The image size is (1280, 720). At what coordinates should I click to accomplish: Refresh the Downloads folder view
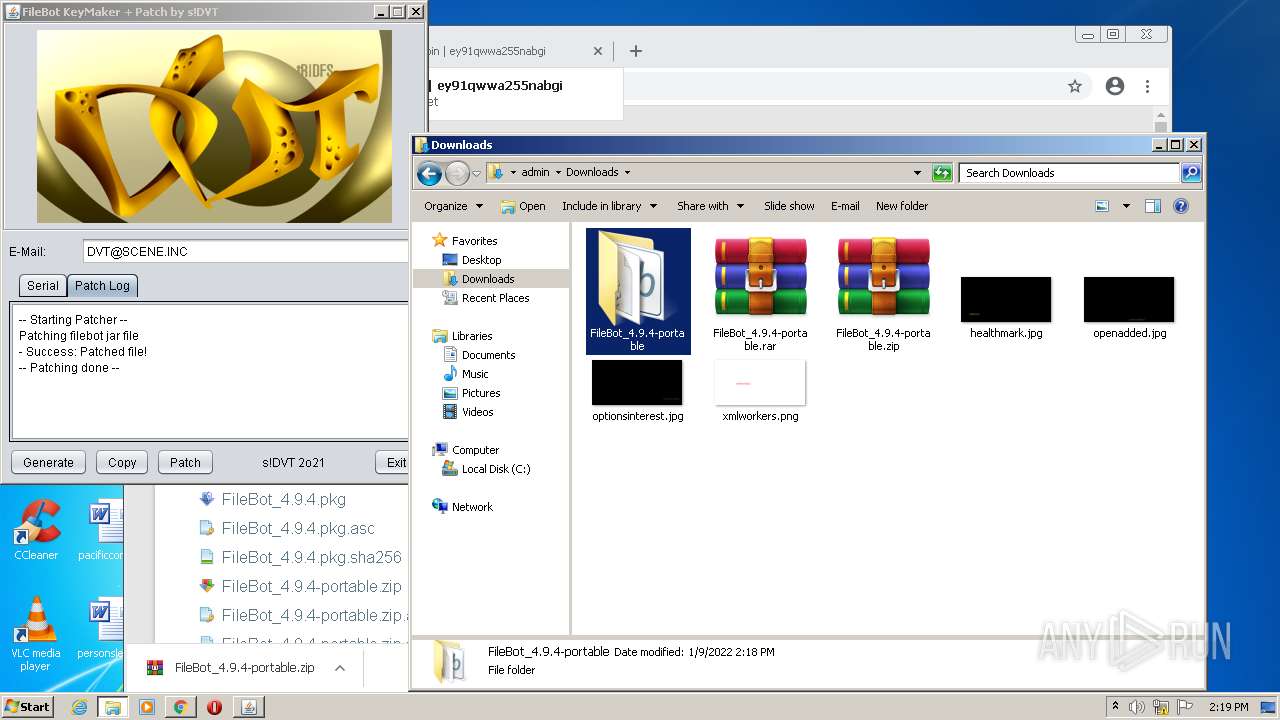point(942,173)
